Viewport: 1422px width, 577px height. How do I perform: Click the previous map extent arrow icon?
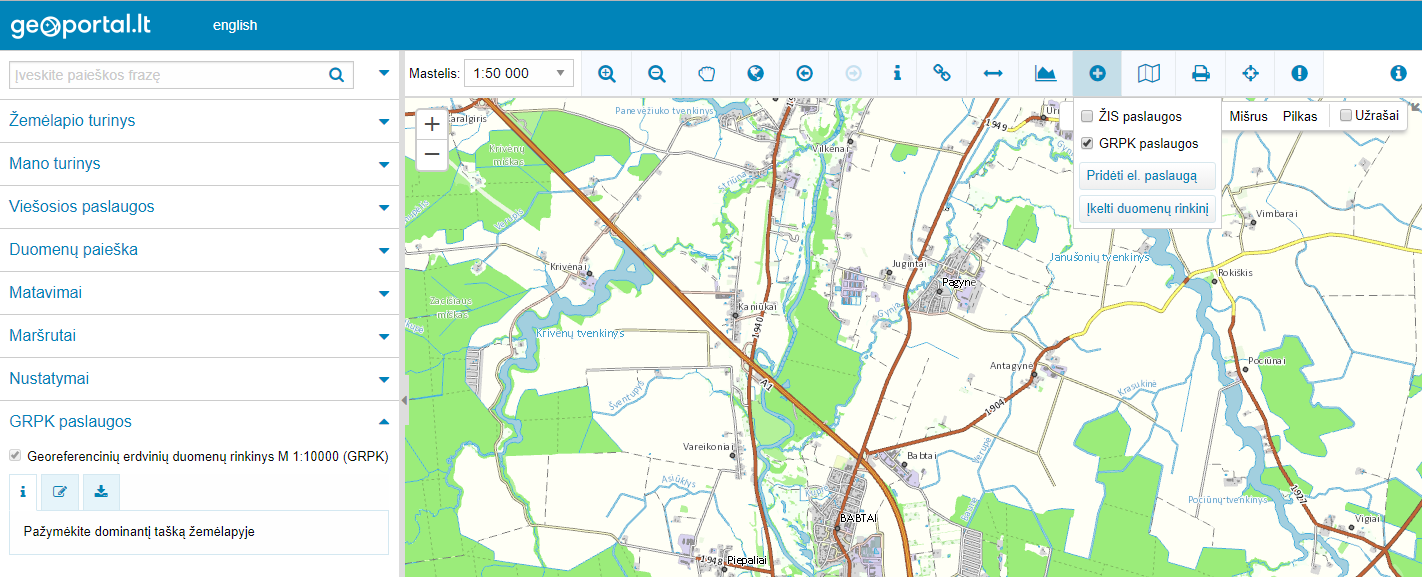click(x=804, y=73)
